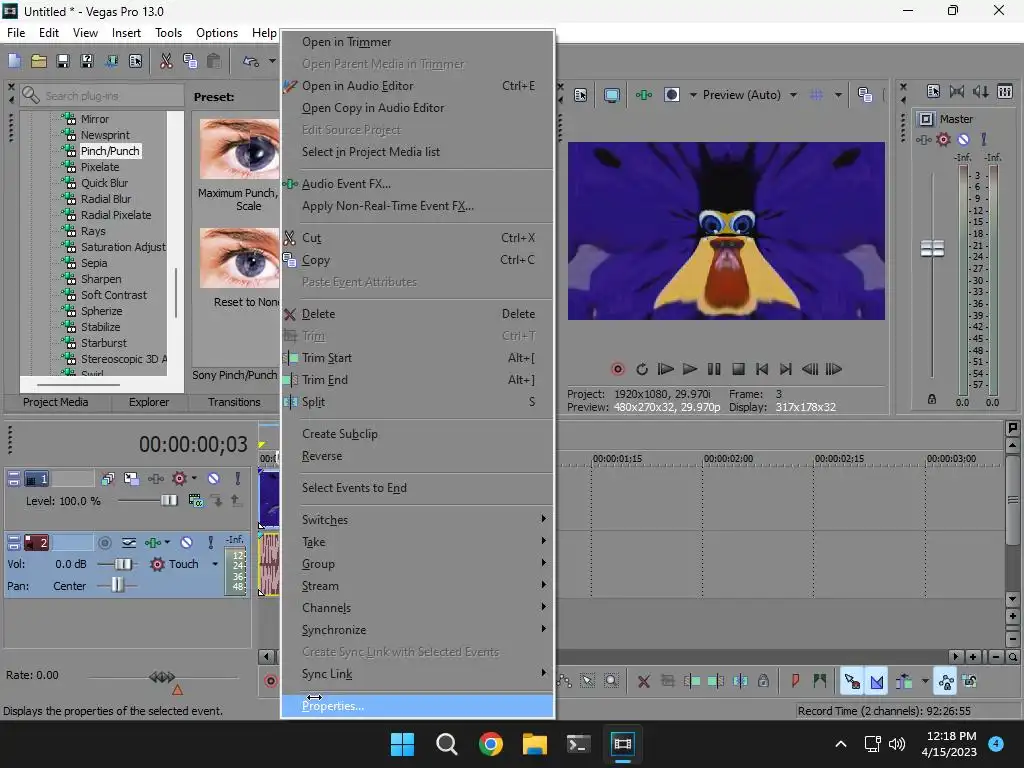The width and height of the screenshot is (1024, 768).
Task: Click Downmix Output icon in mixer
Action: pos(957,91)
